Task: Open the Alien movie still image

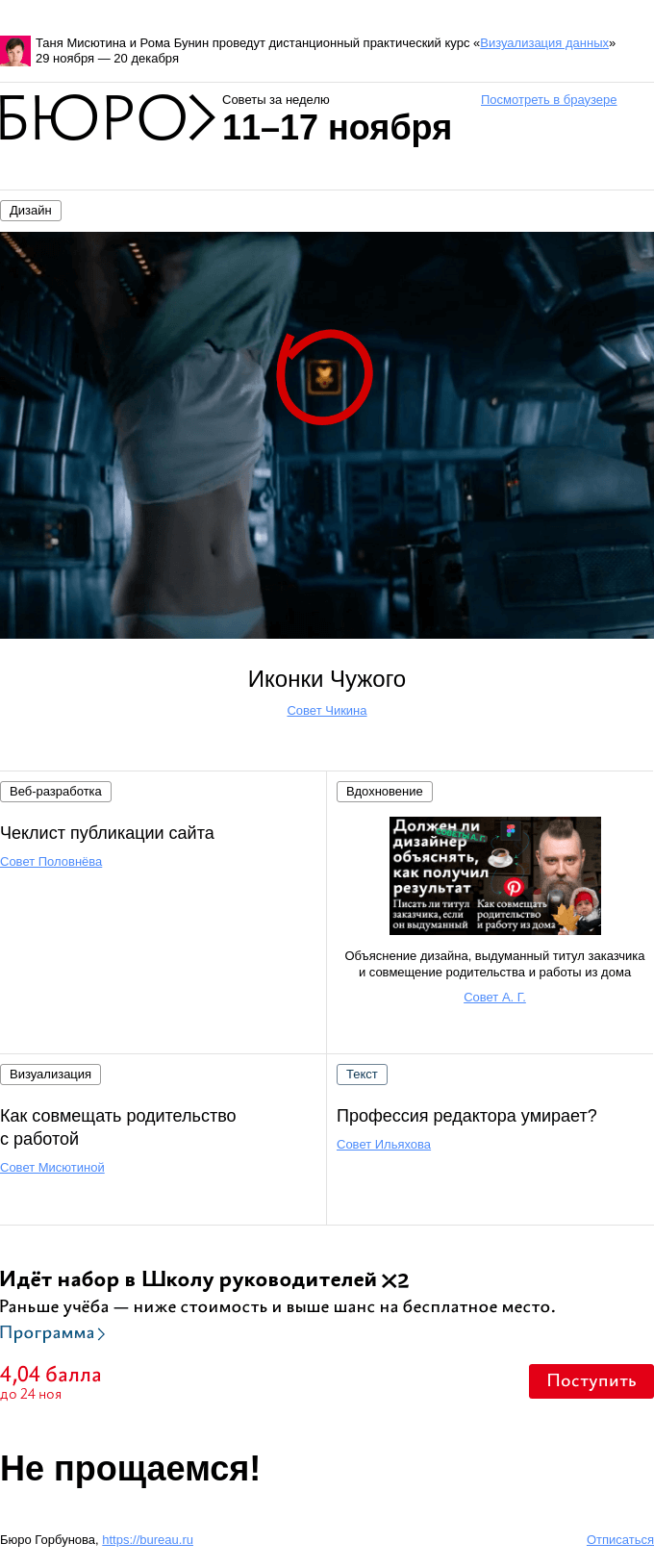Action: (x=327, y=435)
